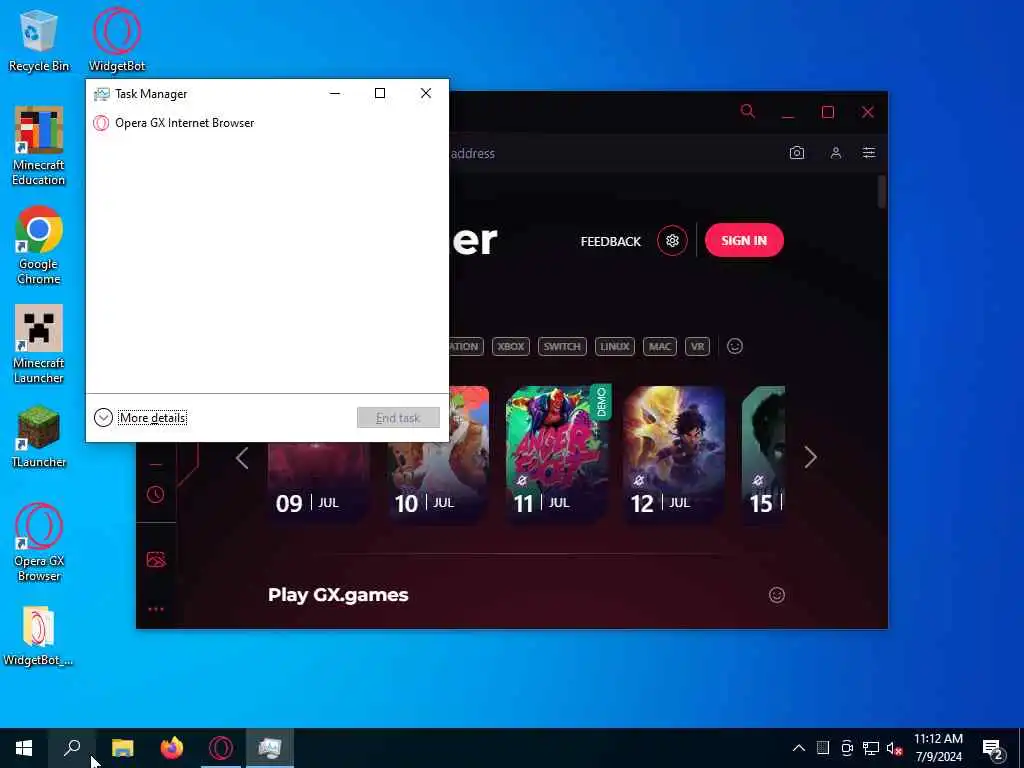Click the Opera GX page vertical scrollbar
Image resolution: width=1024 pixels, height=768 pixels.
coord(882,192)
